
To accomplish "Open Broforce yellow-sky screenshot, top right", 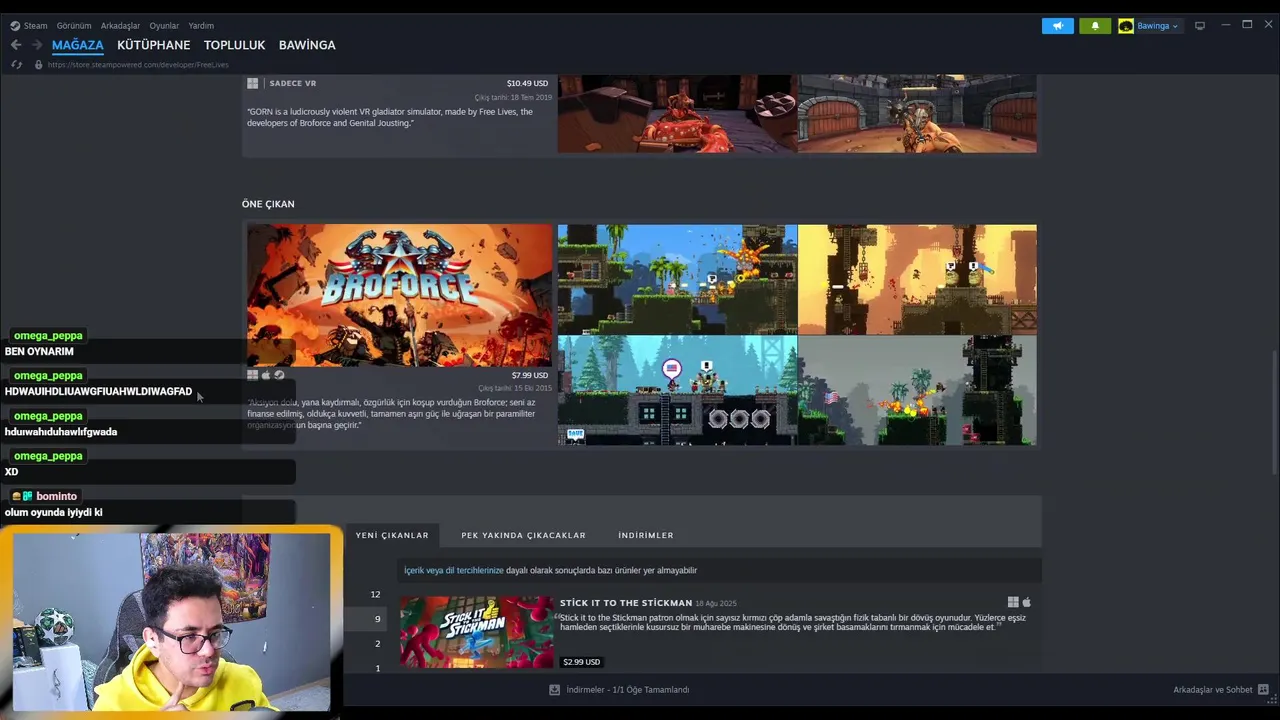I will coord(917,279).
